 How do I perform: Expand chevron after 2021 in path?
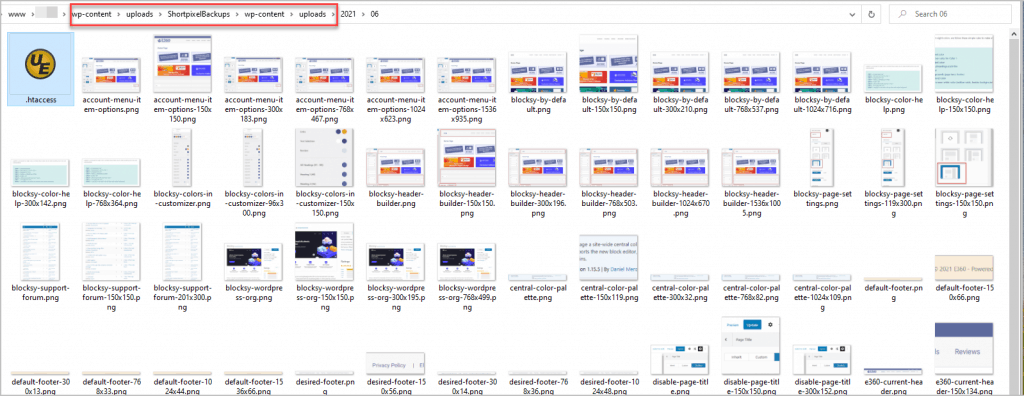click(363, 14)
